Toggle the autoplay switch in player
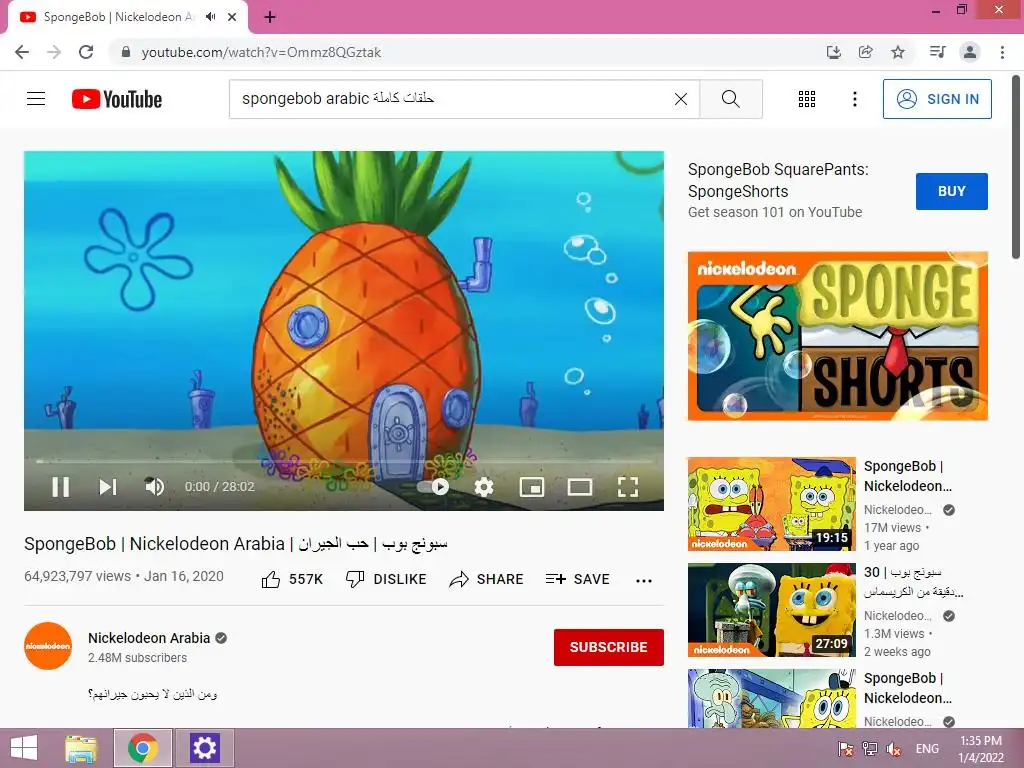The height and width of the screenshot is (768, 1024). (x=434, y=487)
